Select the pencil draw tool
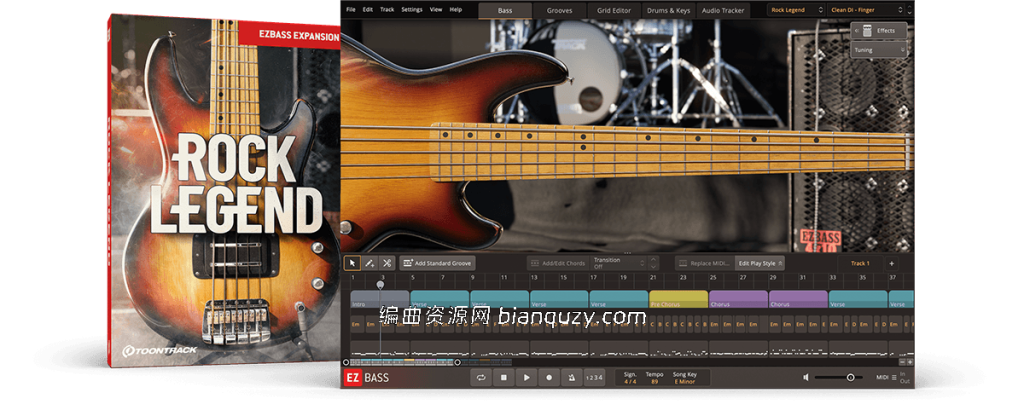The height and width of the screenshot is (416, 1024). coord(370,263)
